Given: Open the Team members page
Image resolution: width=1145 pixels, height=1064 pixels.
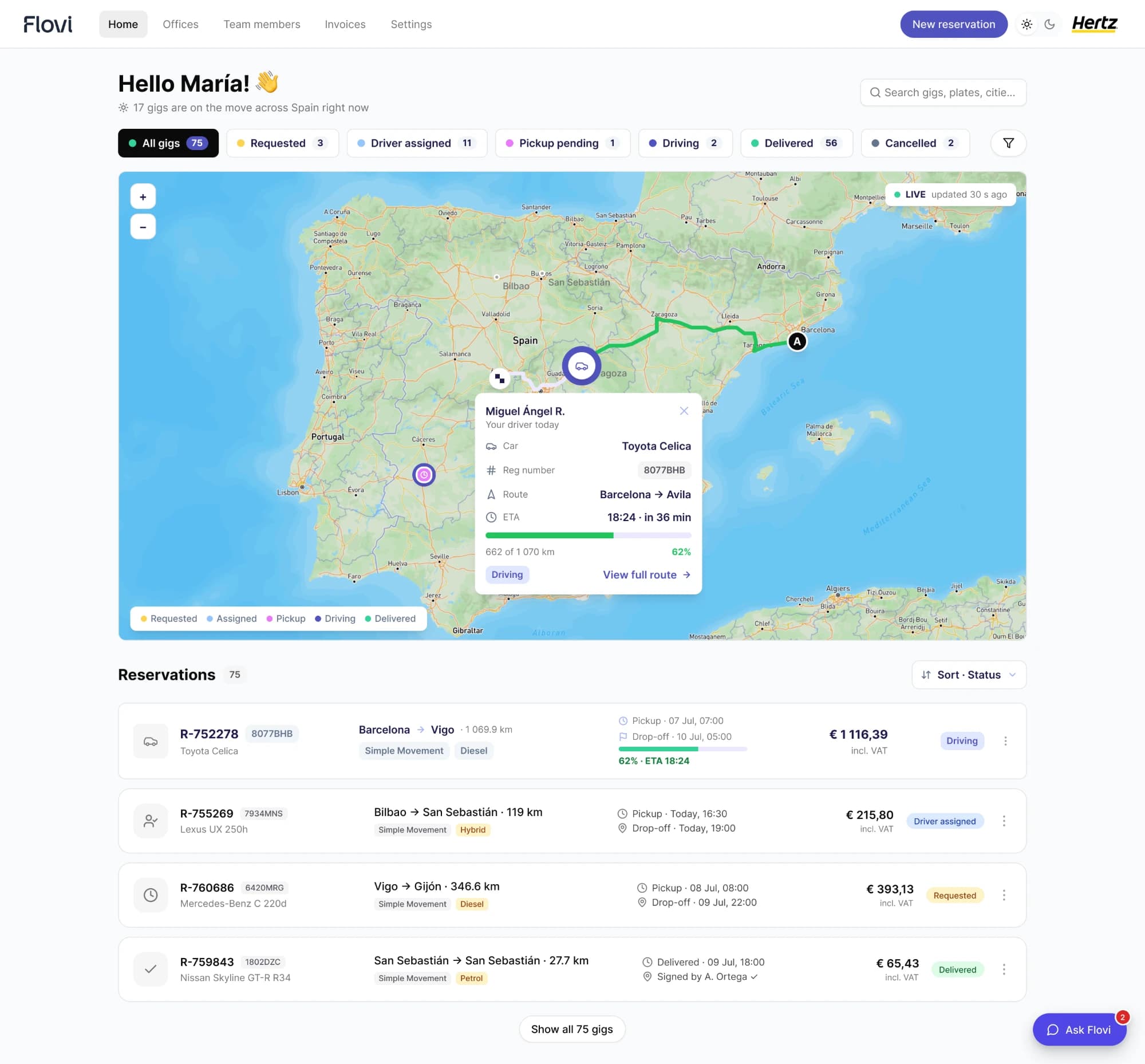Looking at the screenshot, I should (262, 24).
